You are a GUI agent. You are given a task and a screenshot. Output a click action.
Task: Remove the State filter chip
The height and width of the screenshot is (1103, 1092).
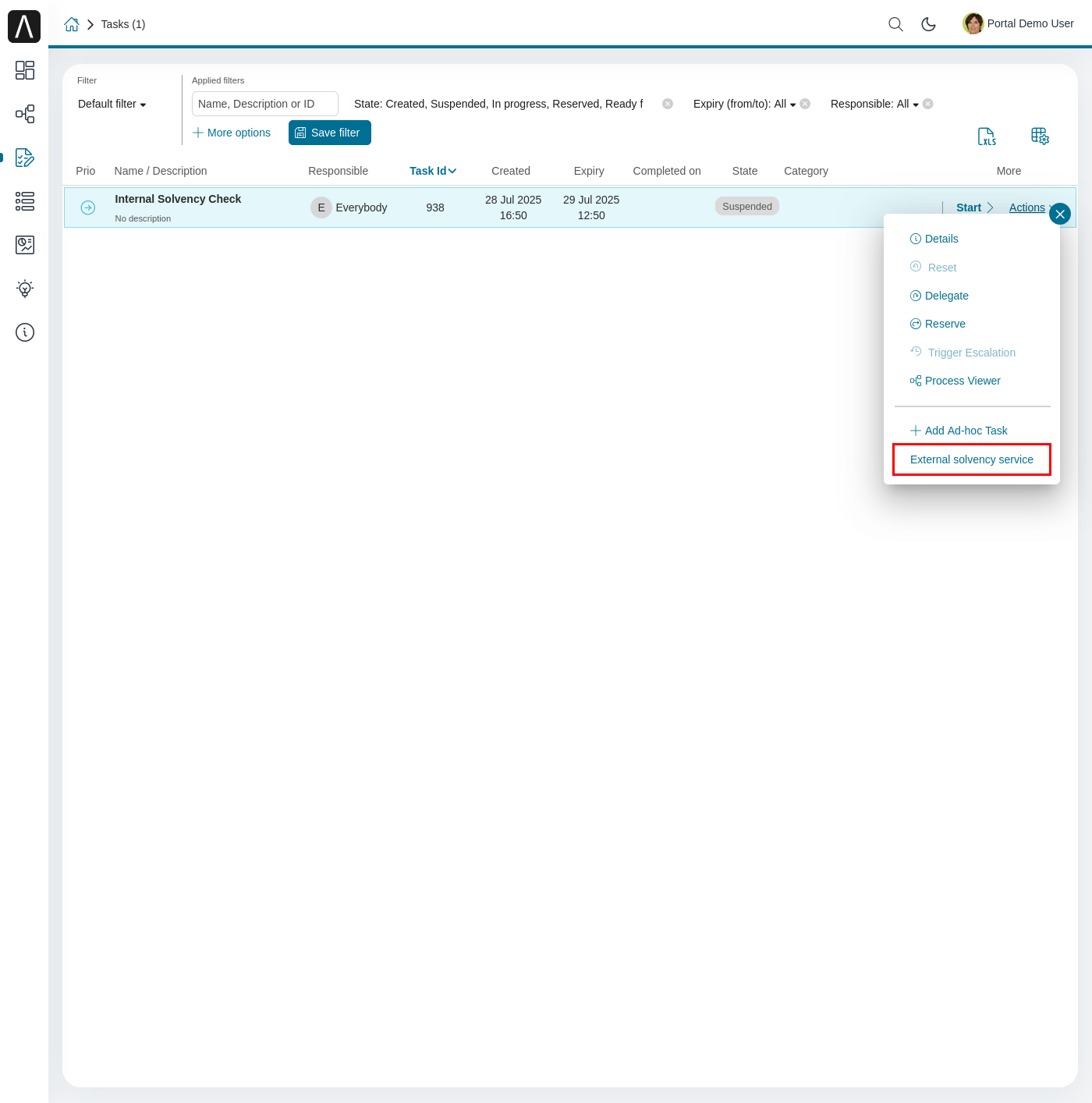668,103
